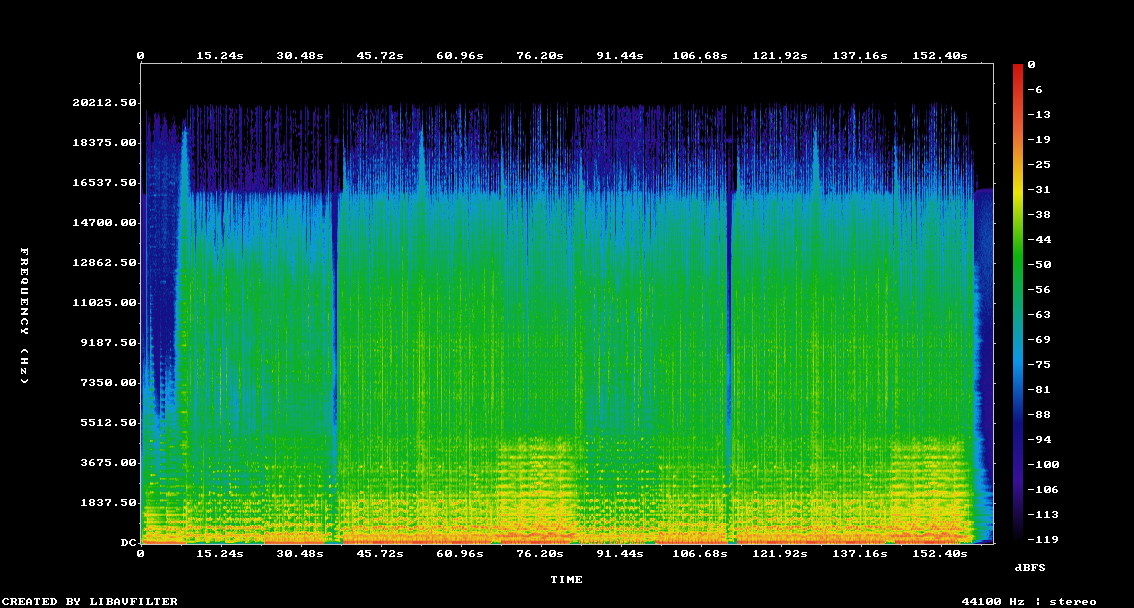
Task: Click the DC label on the frequency axis
Action: pos(128,543)
